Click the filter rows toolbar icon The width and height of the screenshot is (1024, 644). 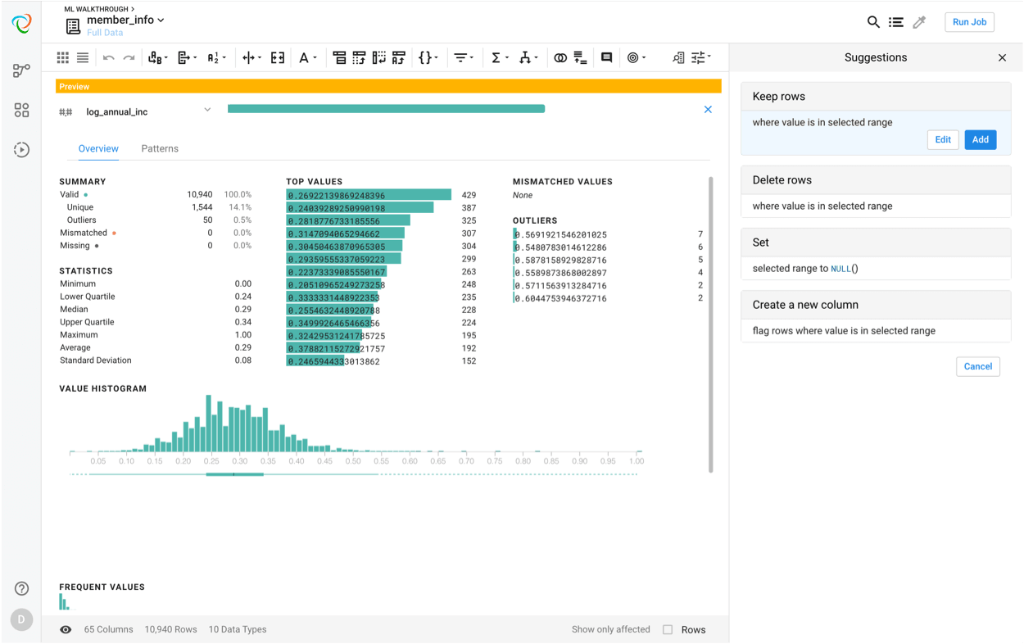[x=460, y=58]
